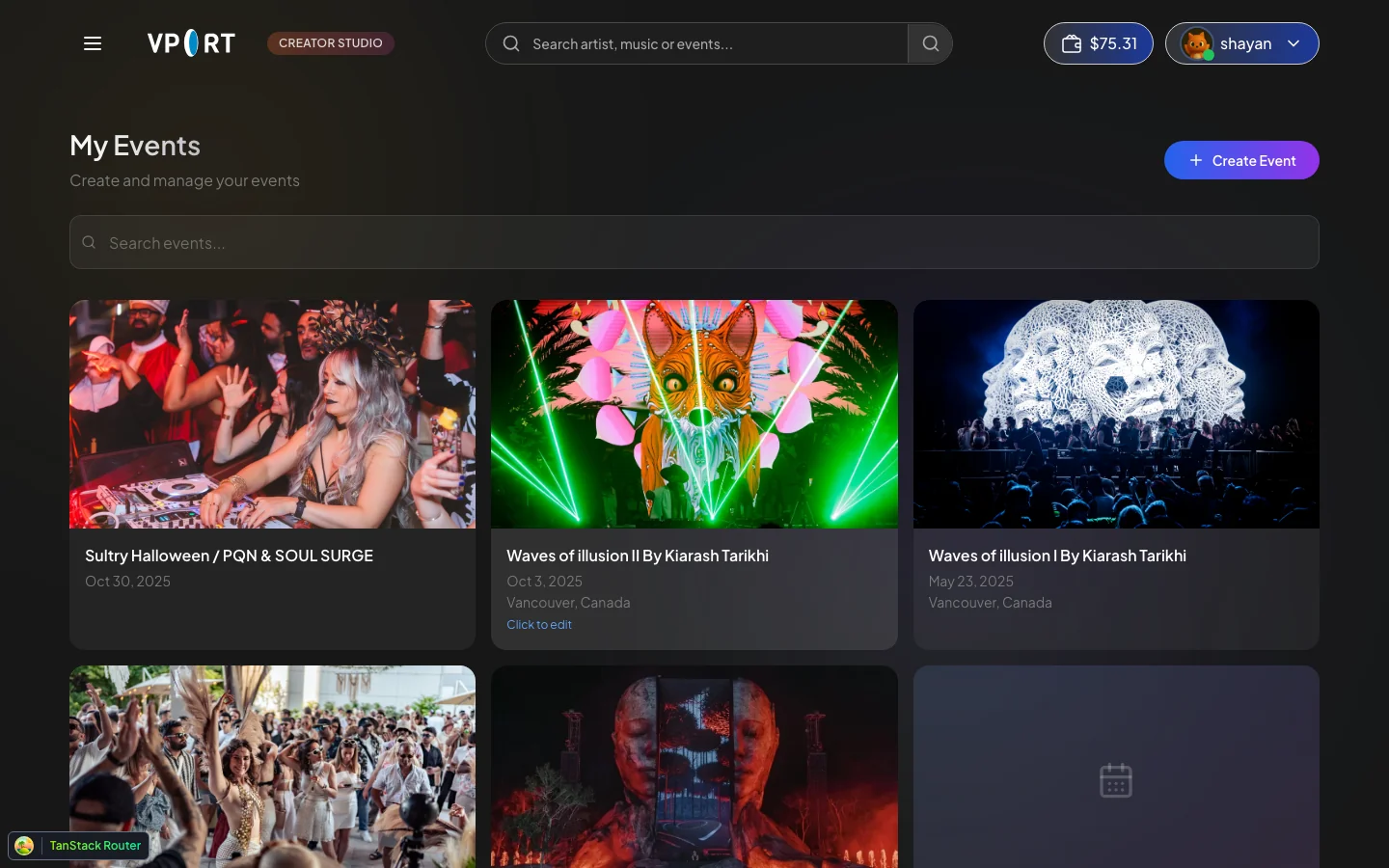Open the Waves of illusion I faces thumbnail
Image resolution: width=1389 pixels, height=868 pixels.
click(x=1116, y=414)
